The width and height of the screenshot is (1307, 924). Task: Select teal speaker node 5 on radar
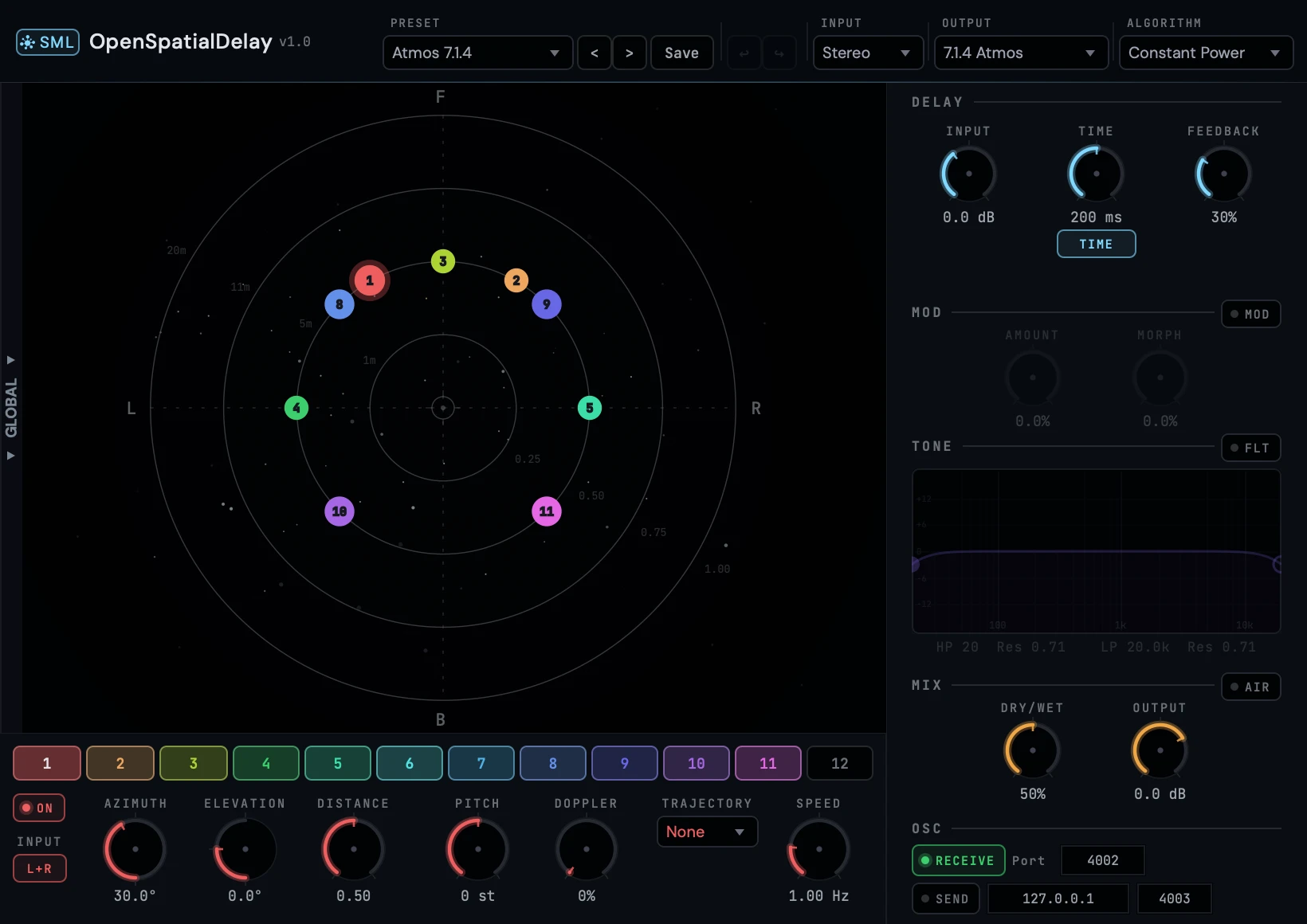590,408
